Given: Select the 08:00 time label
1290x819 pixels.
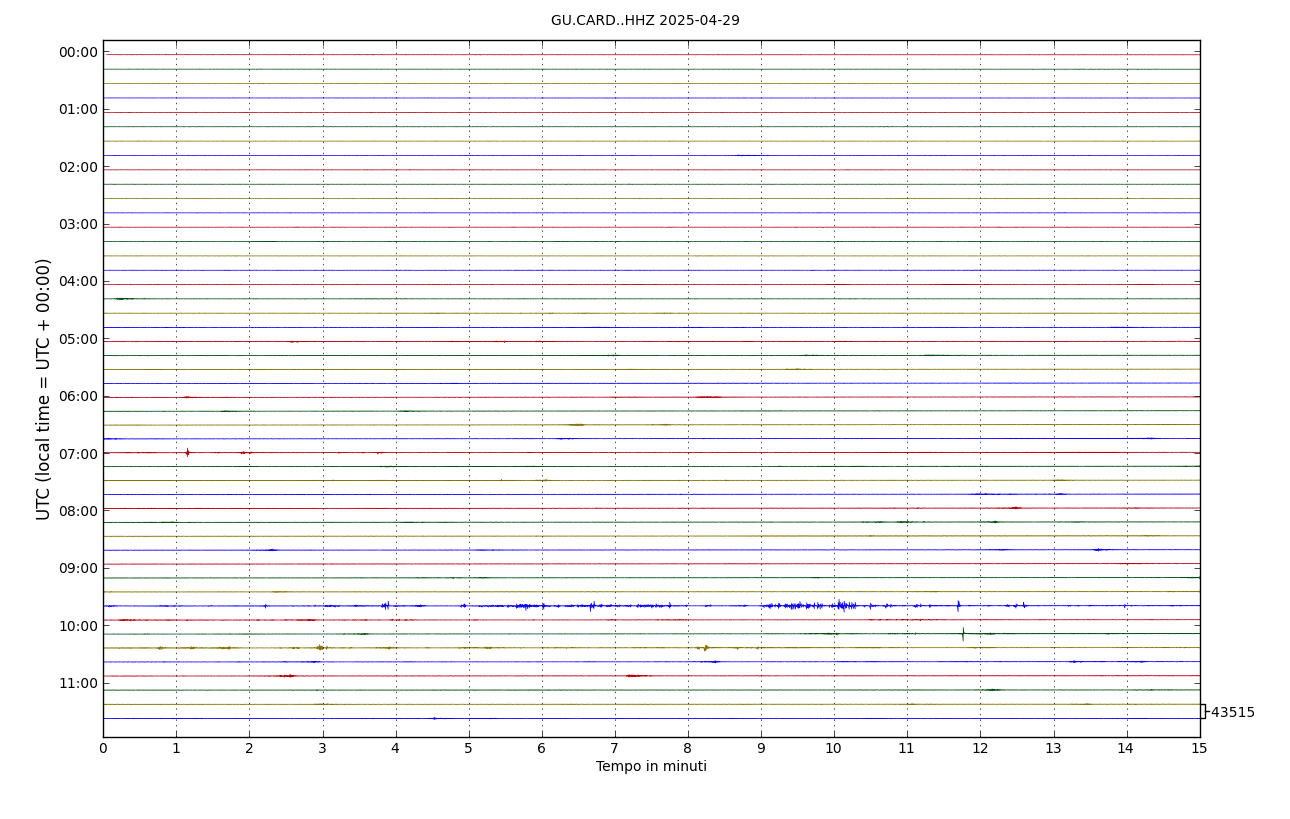Looking at the screenshot, I should (79, 511).
